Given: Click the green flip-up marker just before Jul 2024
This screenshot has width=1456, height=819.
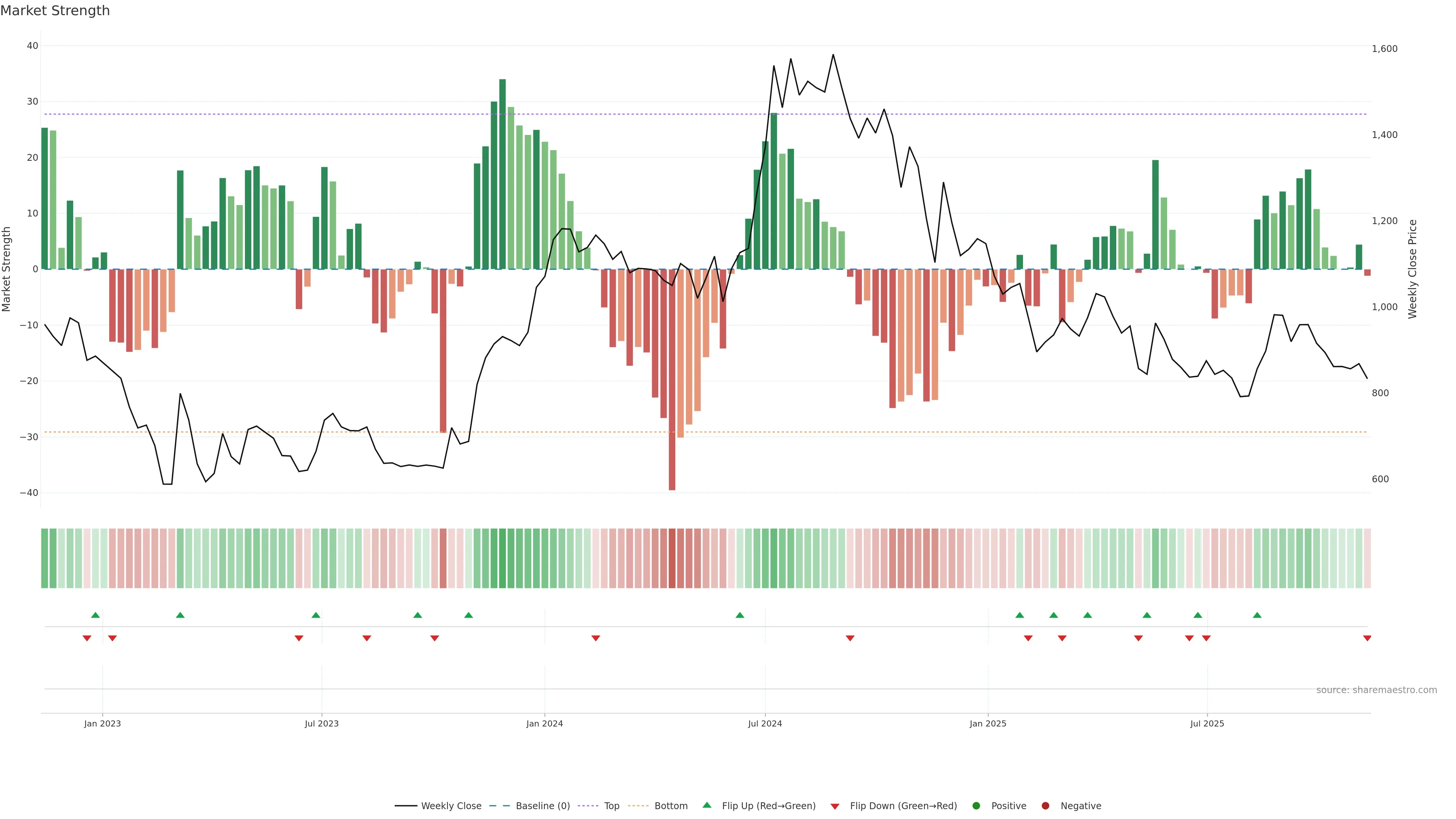Looking at the screenshot, I should click(740, 615).
